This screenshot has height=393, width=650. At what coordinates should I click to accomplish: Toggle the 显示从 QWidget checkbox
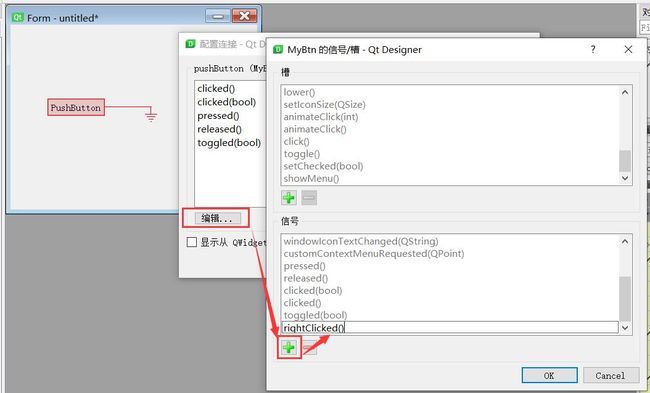(192, 242)
